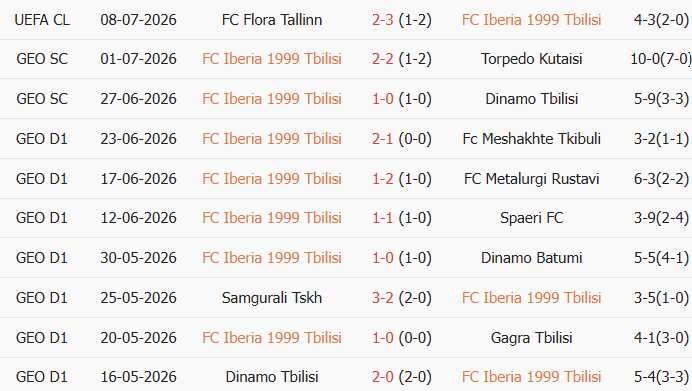692x391 pixels.
Task: Open FC Flora Tallinn team link
Action: click(x=272, y=20)
